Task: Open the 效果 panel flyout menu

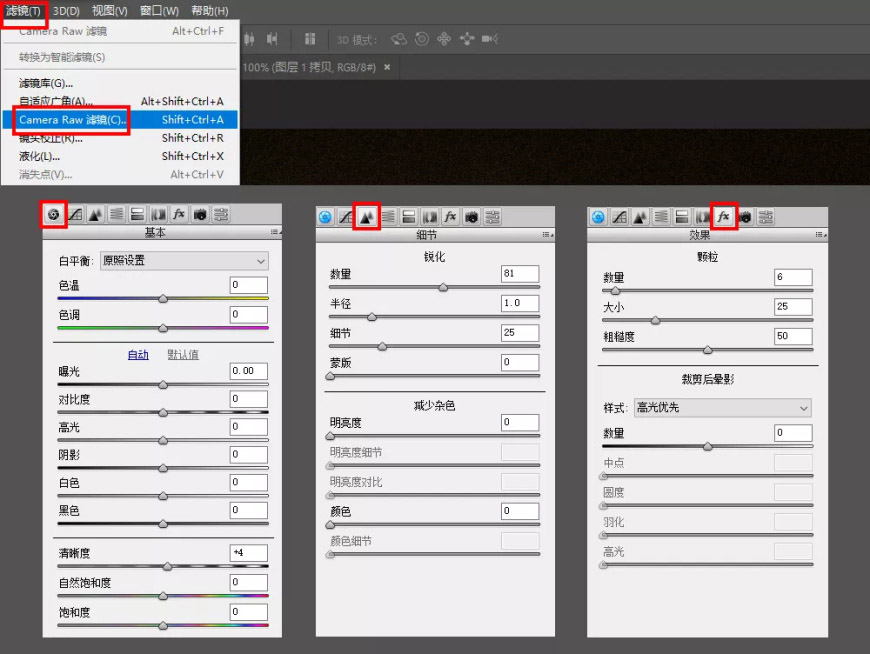Action: pos(821,235)
